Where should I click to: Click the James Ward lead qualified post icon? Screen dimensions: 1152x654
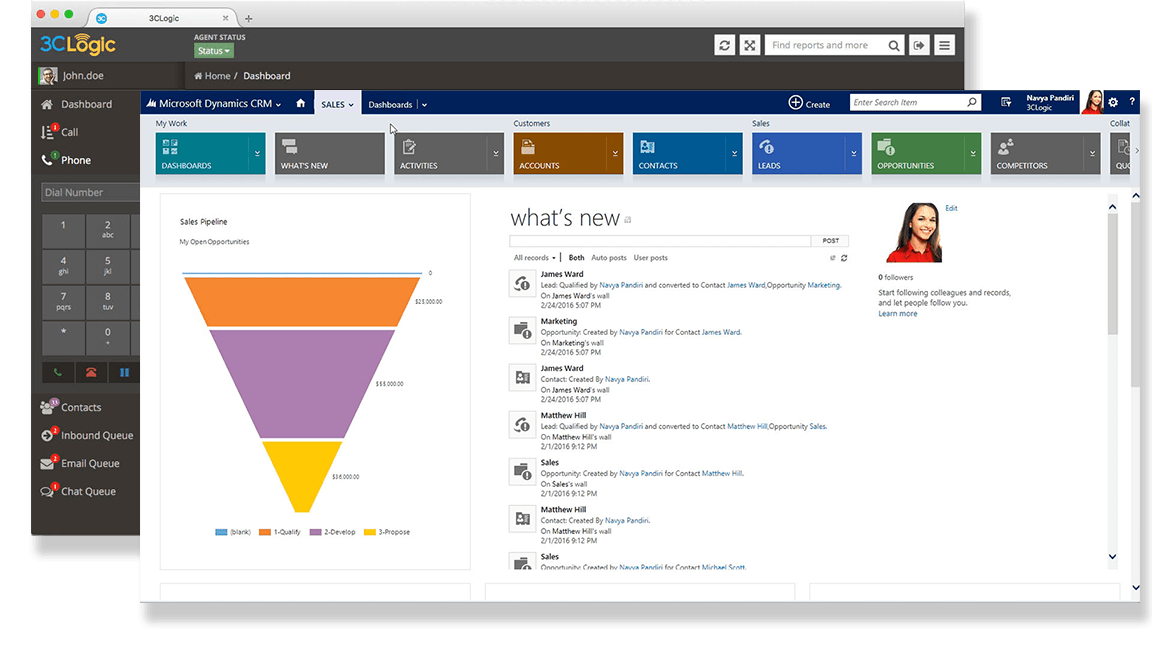522,284
